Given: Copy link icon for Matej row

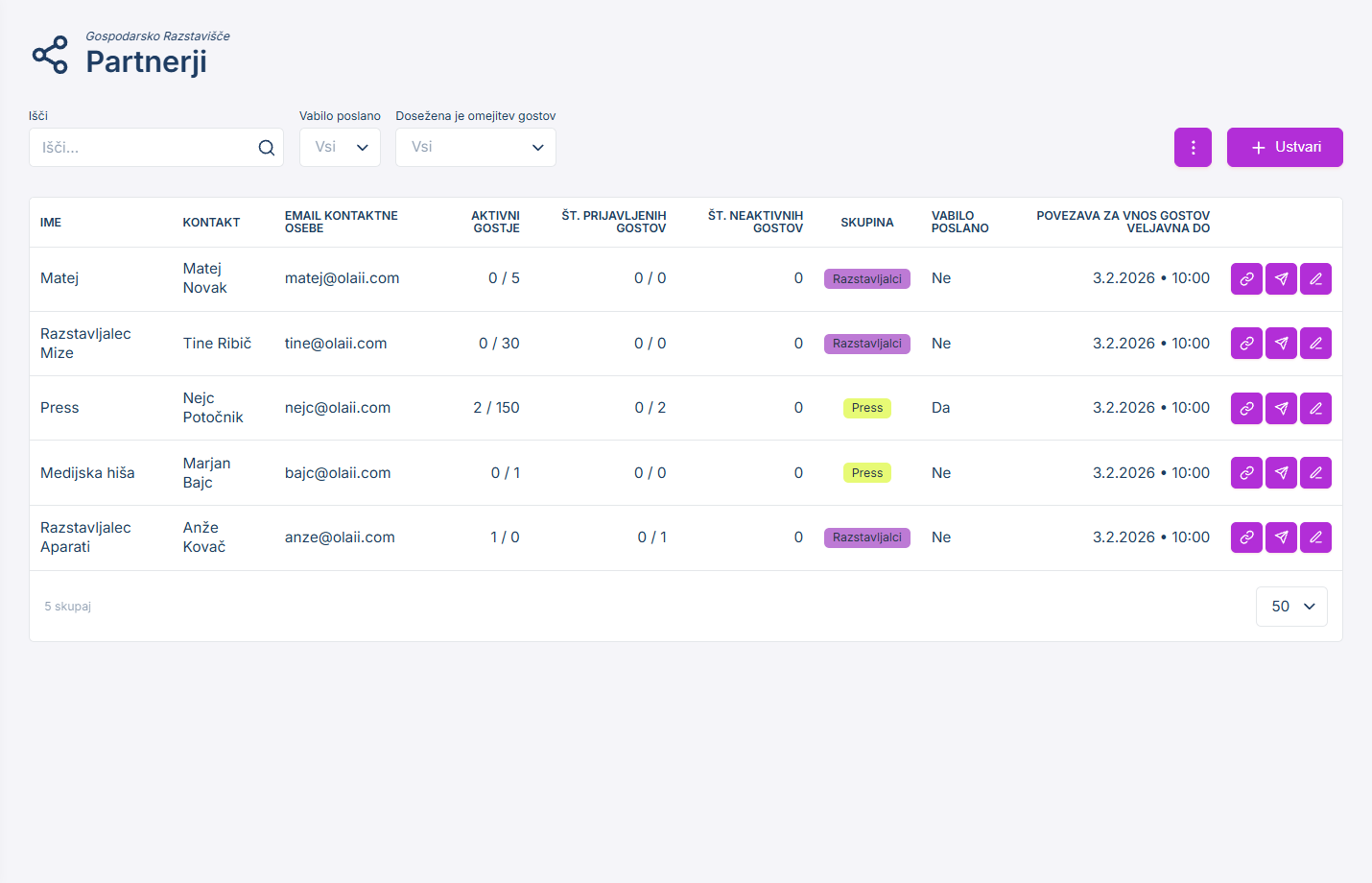Looking at the screenshot, I should 1246,278.
